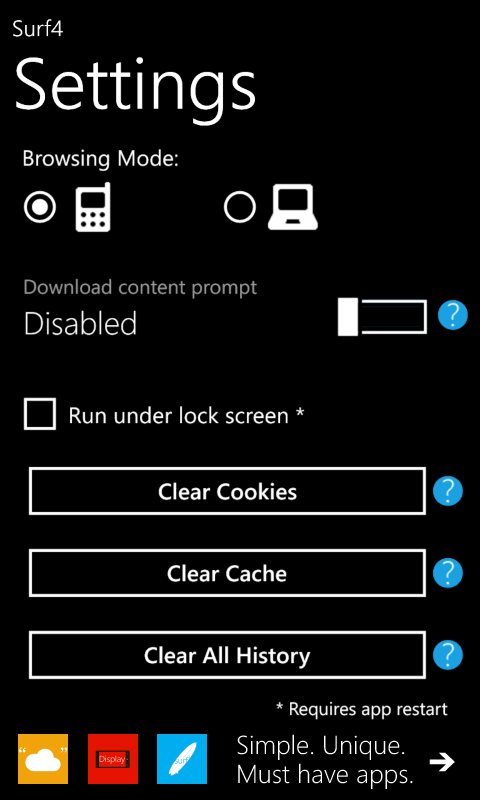Tap the Simple. Unique. Must have apps. text
Viewport: 480px width, 800px height.
coord(324,761)
